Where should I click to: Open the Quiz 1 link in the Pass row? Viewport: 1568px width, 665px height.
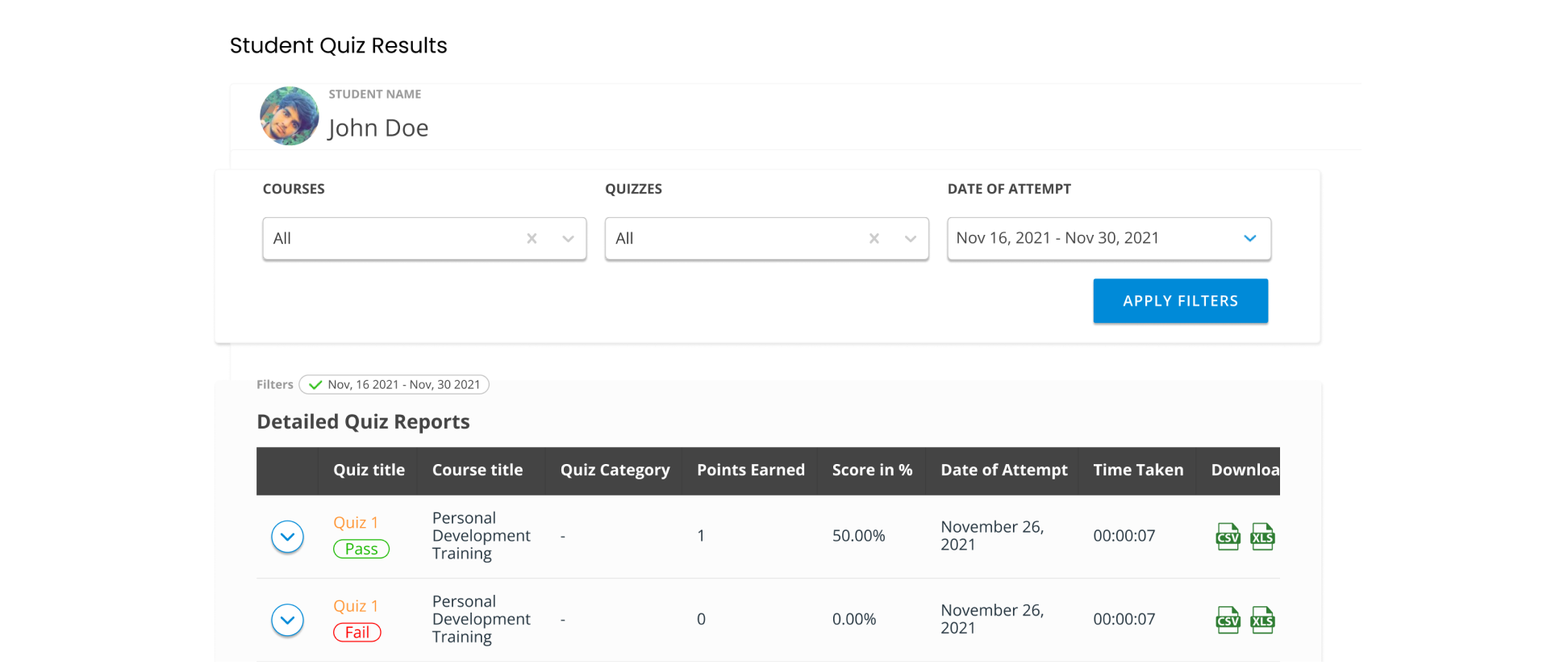coord(355,523)
